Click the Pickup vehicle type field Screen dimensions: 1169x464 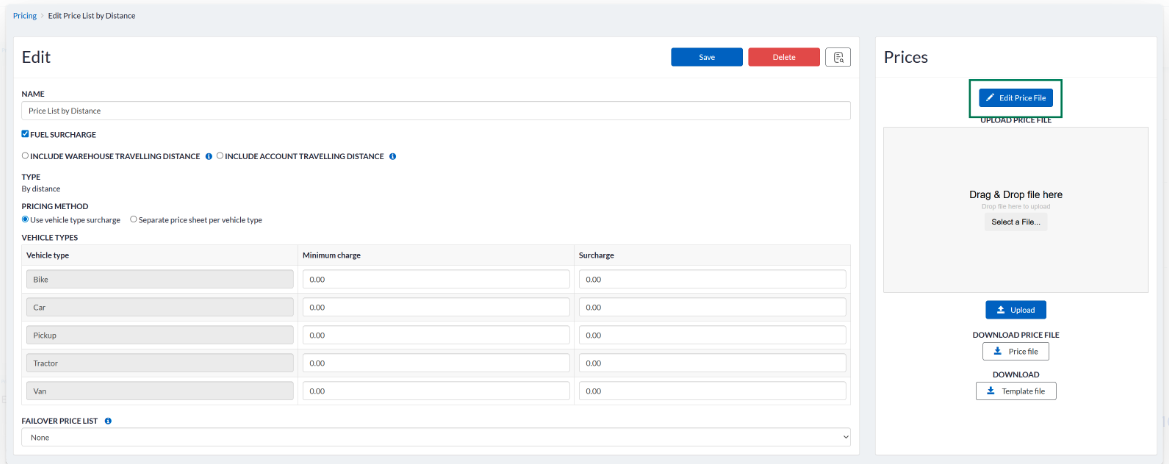click(x=160, y=335)
